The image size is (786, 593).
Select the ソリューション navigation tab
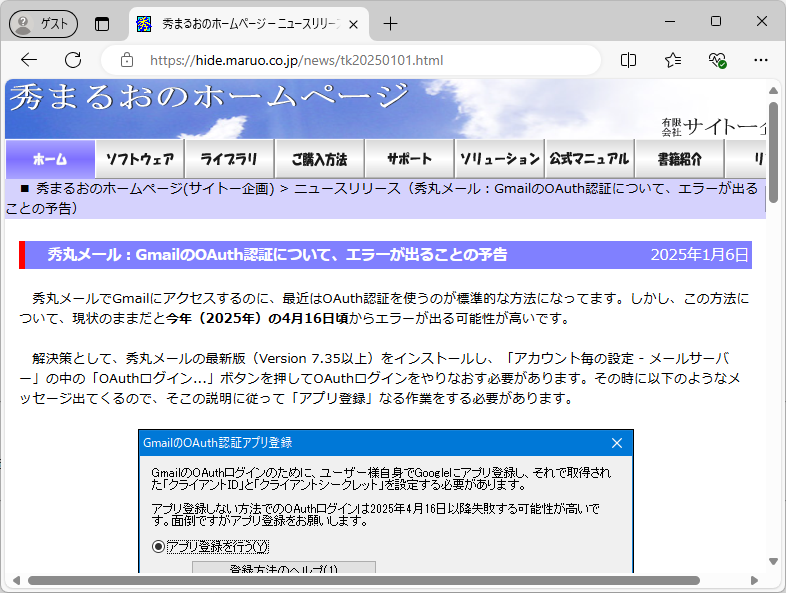[x=500, y=159]
